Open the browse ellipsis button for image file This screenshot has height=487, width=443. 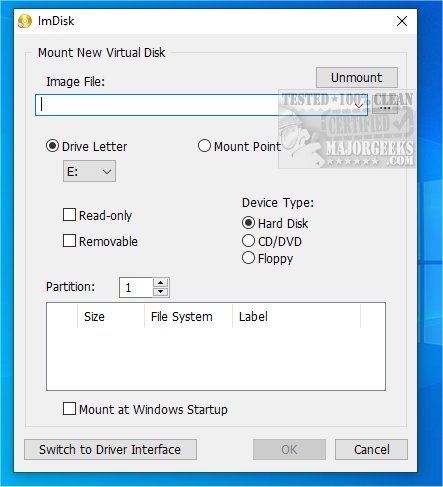point(385,106)
